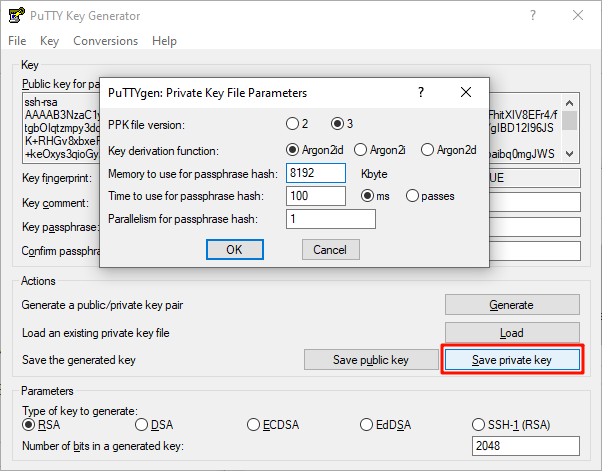The height and width of the screenshot is (471, 602).
Task: Click the Key passphrase input field
Action: (535, 227)
